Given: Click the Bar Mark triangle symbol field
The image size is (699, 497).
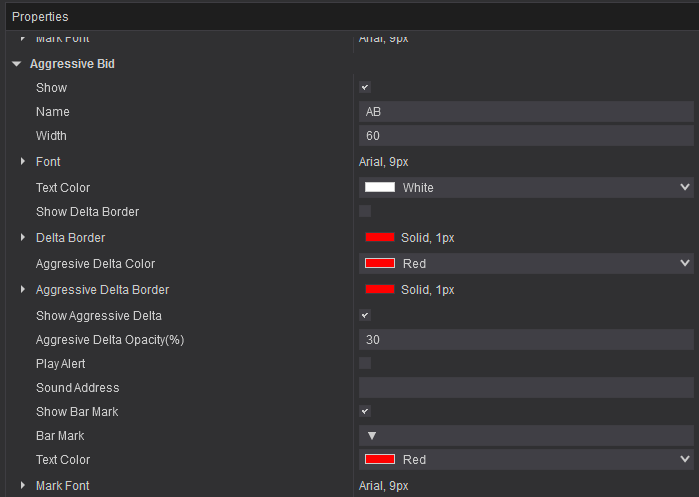Looking at the screenshot, I should (x=525, y=436).
